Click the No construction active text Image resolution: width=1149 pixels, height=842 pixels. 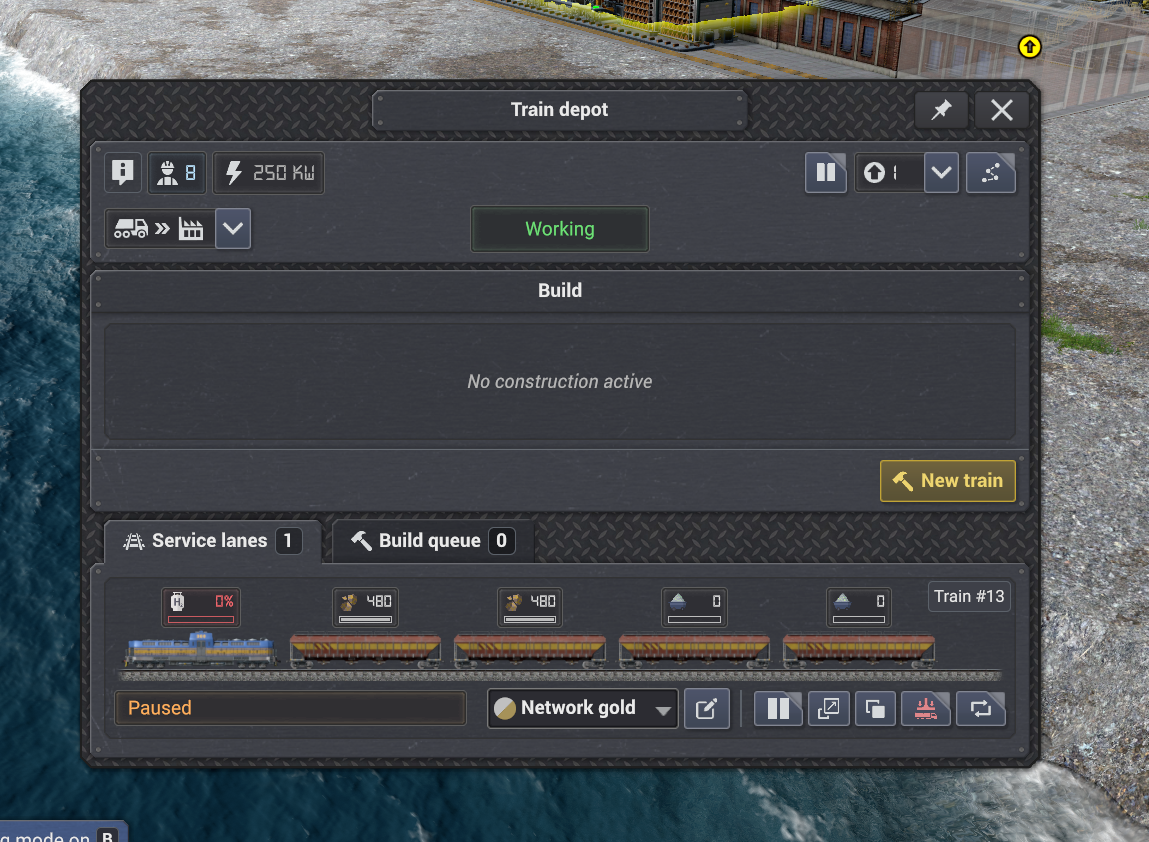560,382
